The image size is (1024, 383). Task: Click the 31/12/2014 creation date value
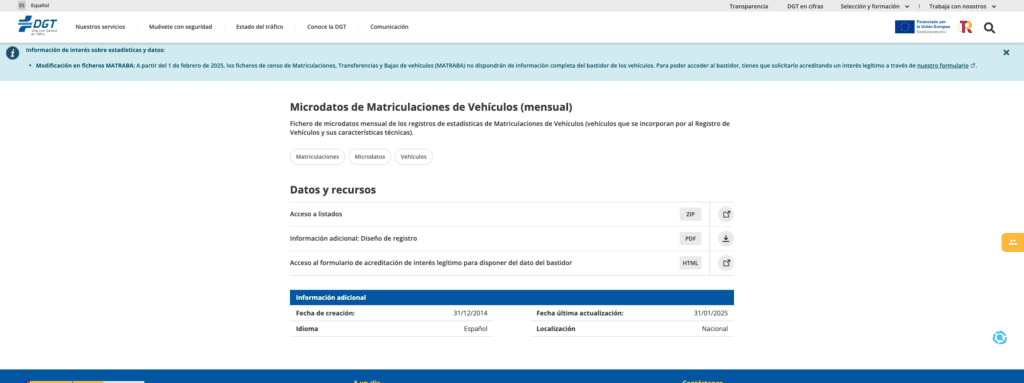pos(470,313)
